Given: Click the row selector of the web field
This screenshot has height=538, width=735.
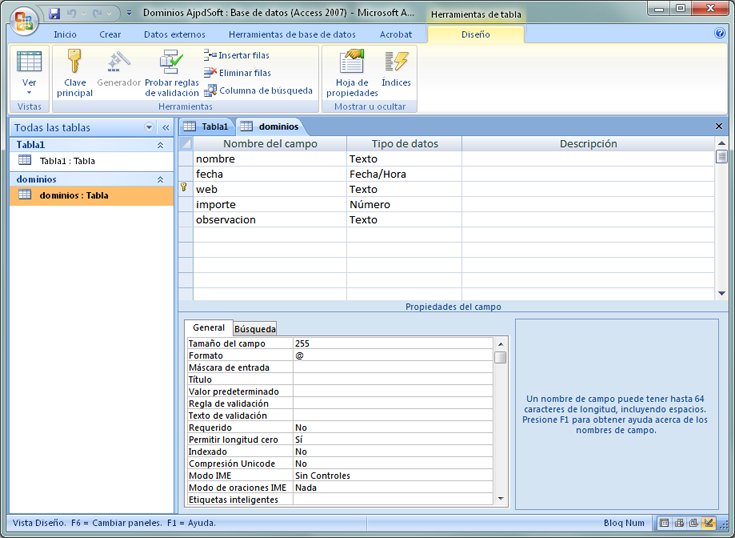Looking at the screenshot, I should pyautogui.click(x=185, y=189).
